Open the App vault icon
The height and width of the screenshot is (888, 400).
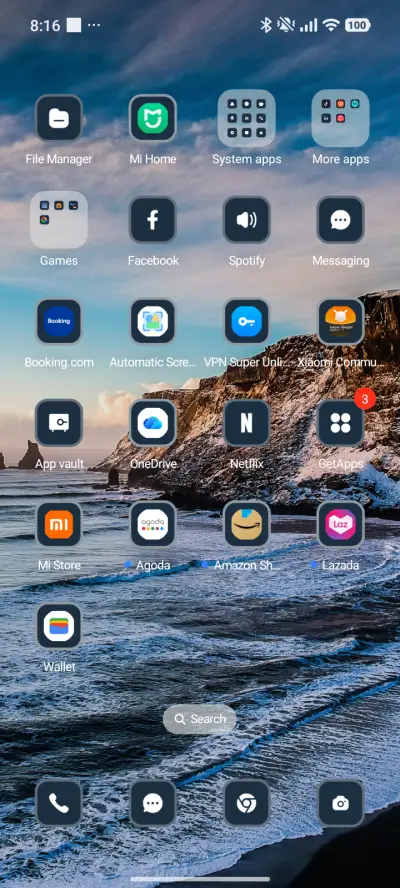coord(59,422)
